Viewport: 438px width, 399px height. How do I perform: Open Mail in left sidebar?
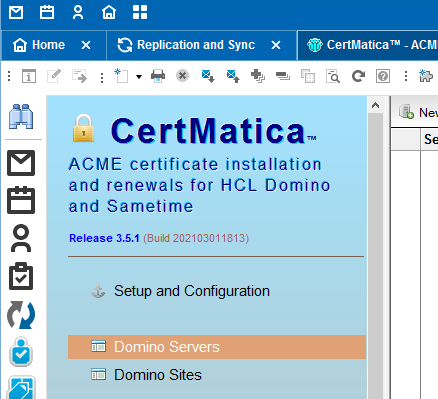(x=21, y=163)
